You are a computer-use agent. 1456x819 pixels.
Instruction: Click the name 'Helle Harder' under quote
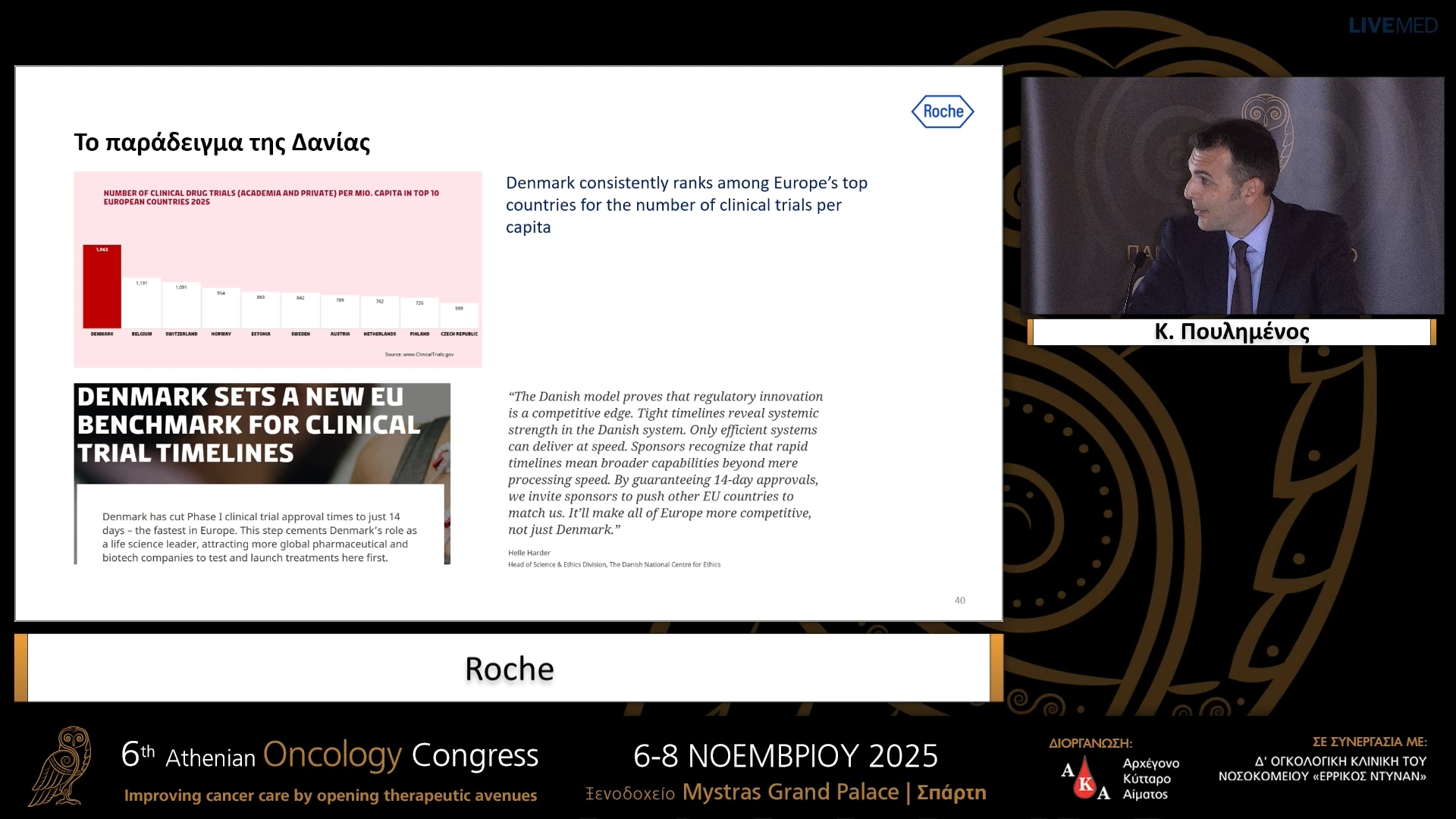[529, 553]
